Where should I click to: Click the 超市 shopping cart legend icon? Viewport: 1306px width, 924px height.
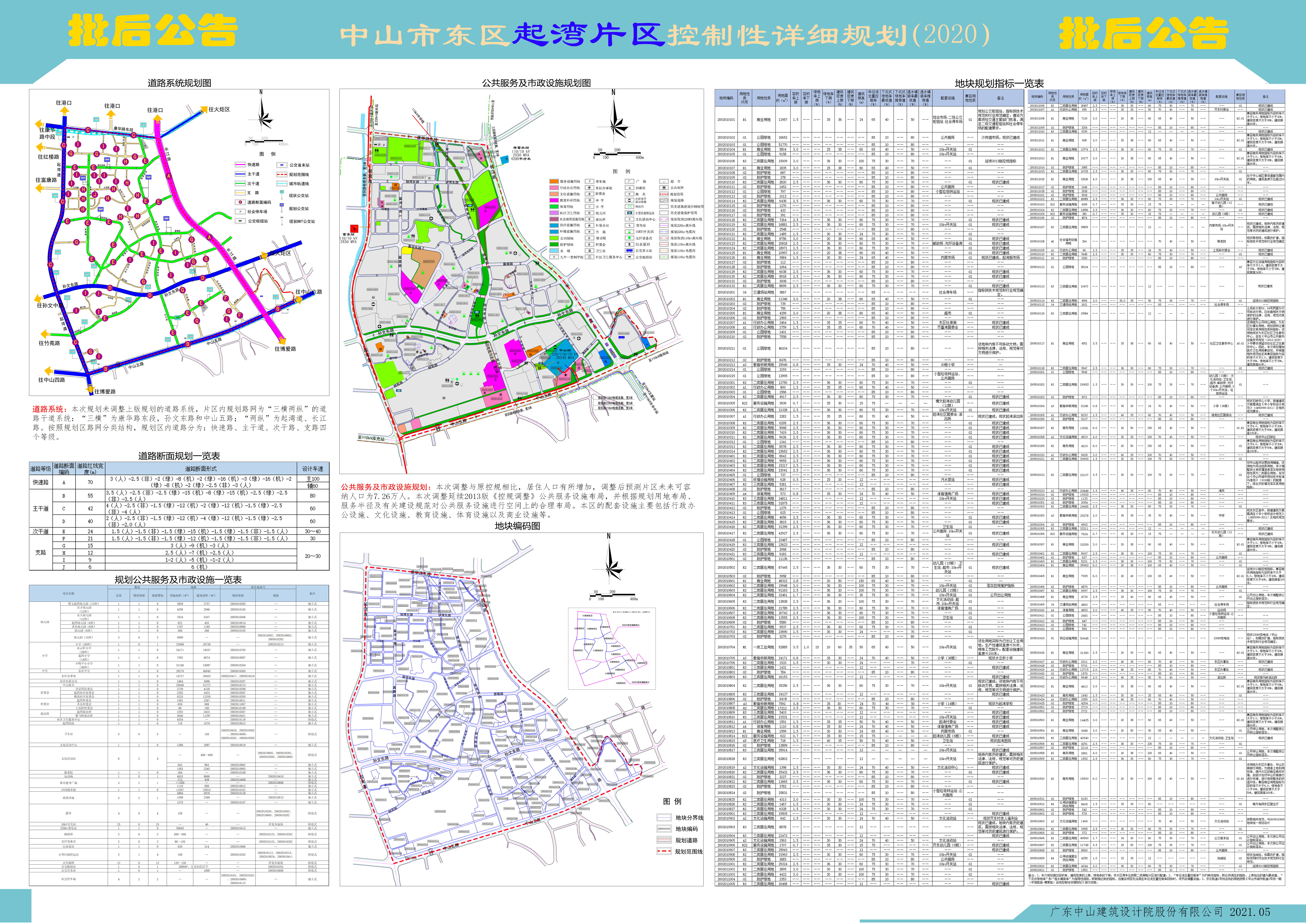[x=664, y=182]
